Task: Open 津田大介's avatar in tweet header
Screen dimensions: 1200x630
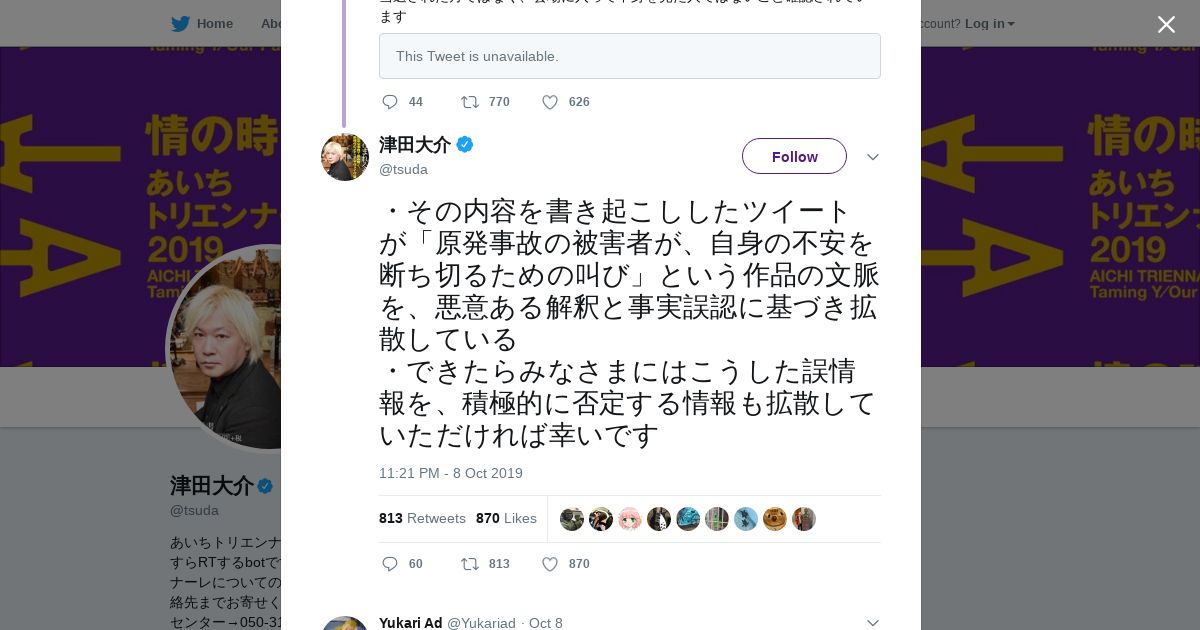Action: click(345, 157)
